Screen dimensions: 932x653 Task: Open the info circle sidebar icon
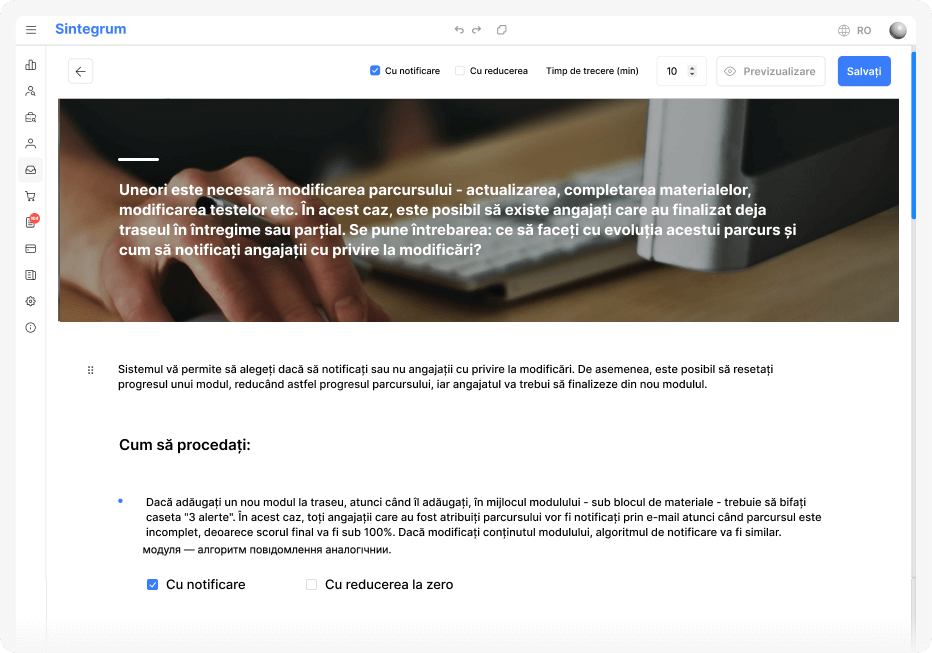[31, 327]
